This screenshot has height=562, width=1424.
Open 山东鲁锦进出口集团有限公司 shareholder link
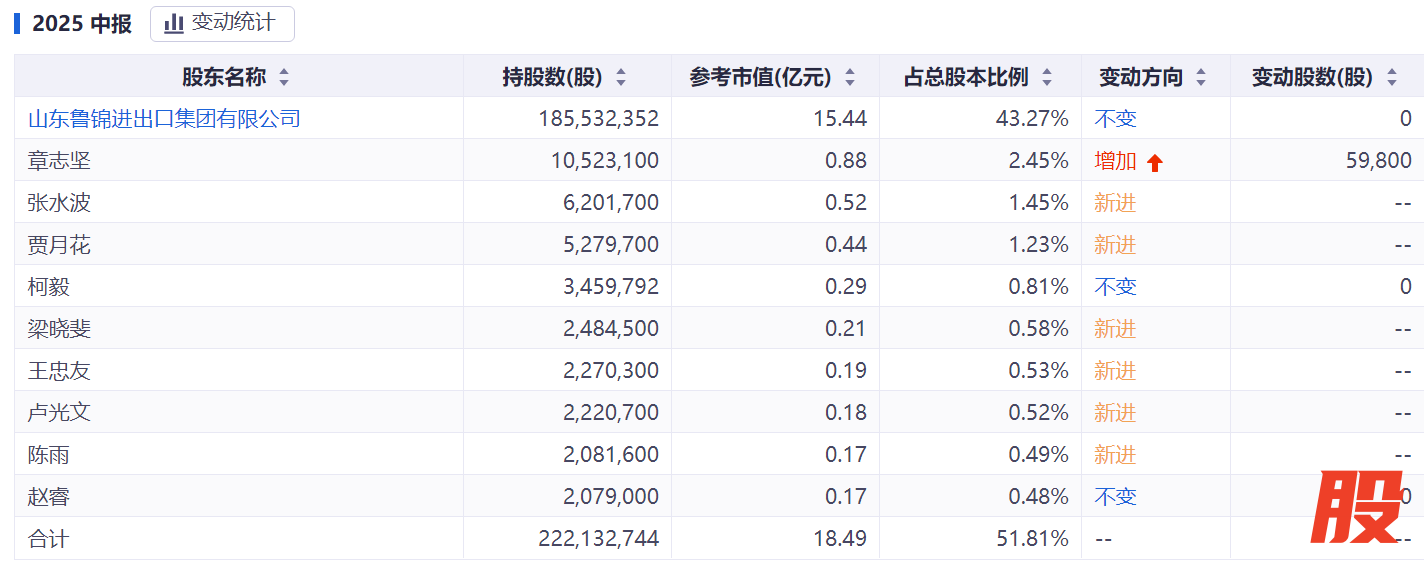(164, 119)
